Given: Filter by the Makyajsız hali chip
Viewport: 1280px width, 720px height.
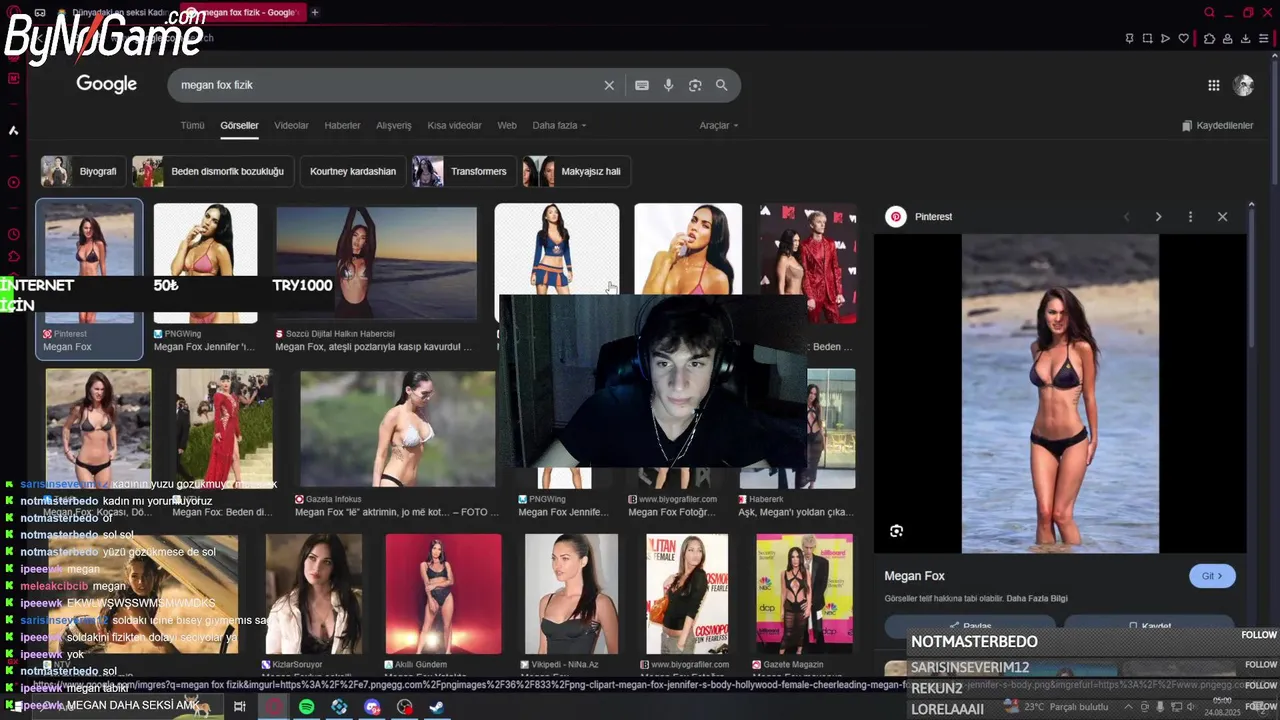Looking at the screenshot, I should (x=576, y=171).
